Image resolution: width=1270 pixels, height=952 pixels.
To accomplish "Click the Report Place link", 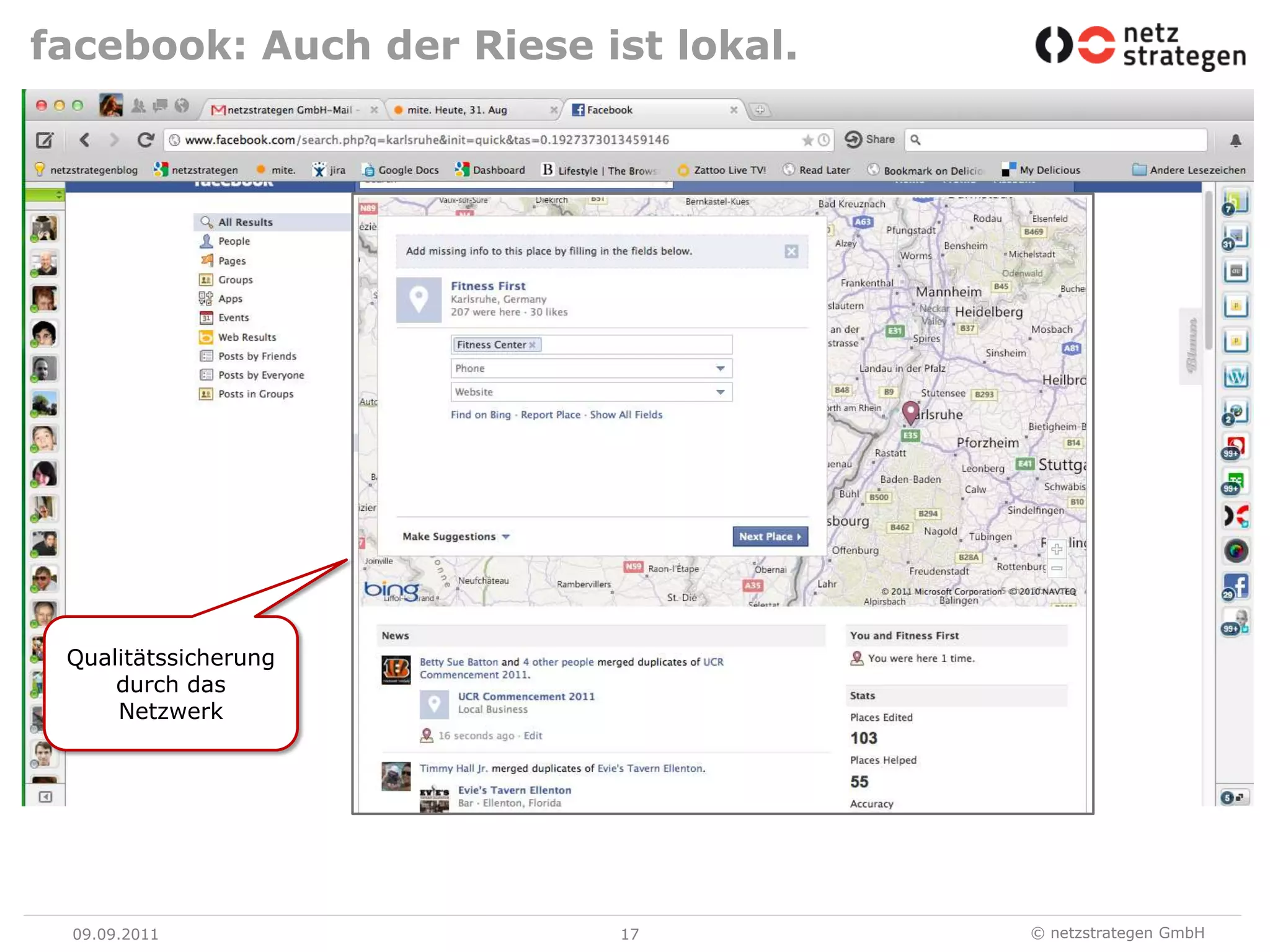I will (551, 415).
